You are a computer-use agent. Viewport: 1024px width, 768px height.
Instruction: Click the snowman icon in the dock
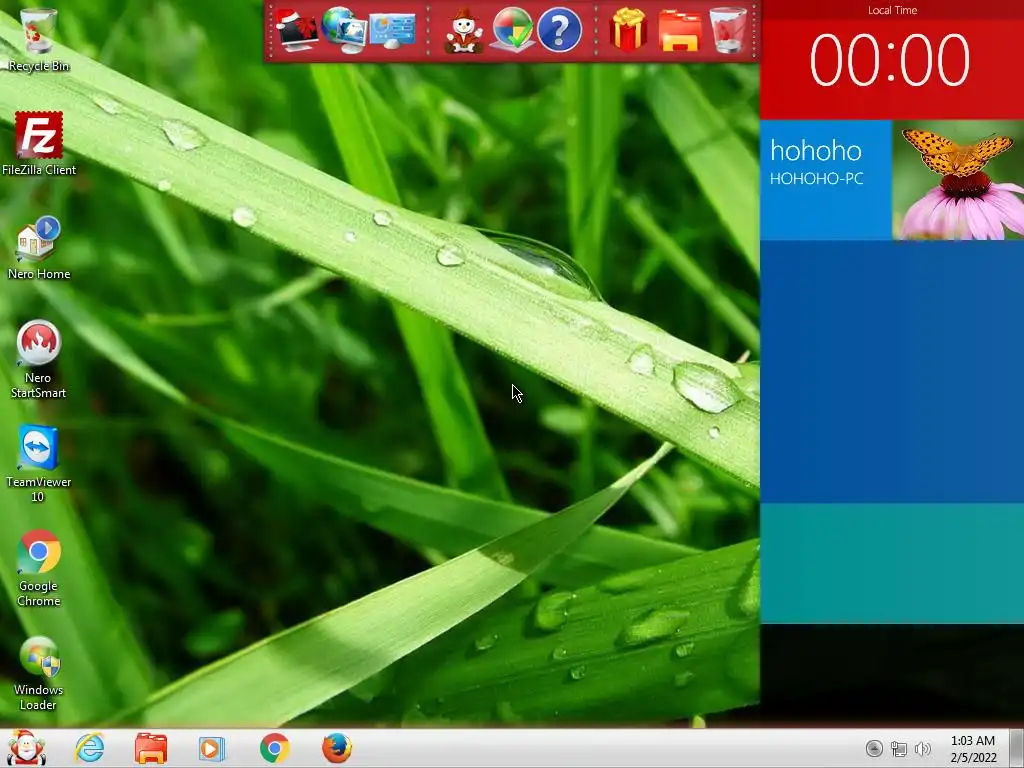click(464, 30)
